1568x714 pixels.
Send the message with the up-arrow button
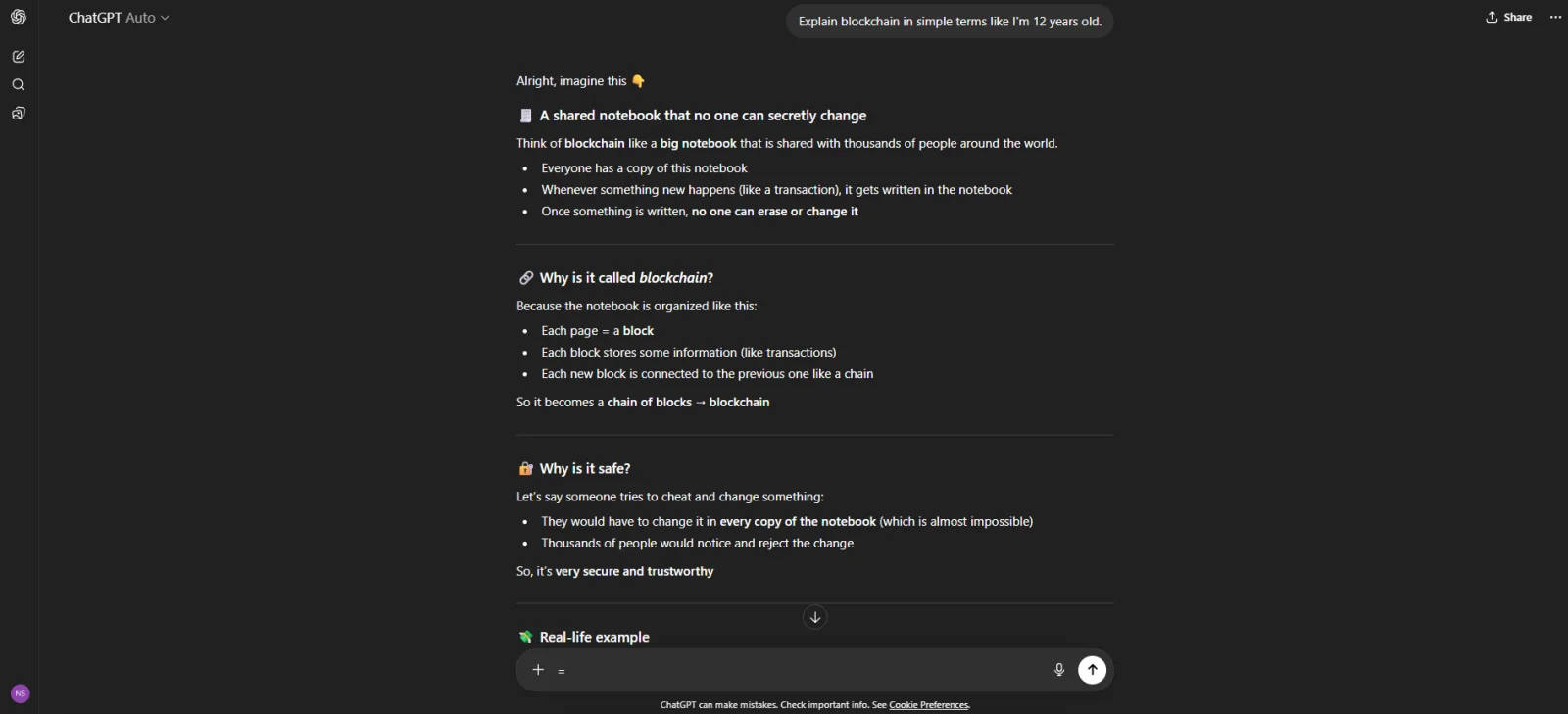[1093, 670]
